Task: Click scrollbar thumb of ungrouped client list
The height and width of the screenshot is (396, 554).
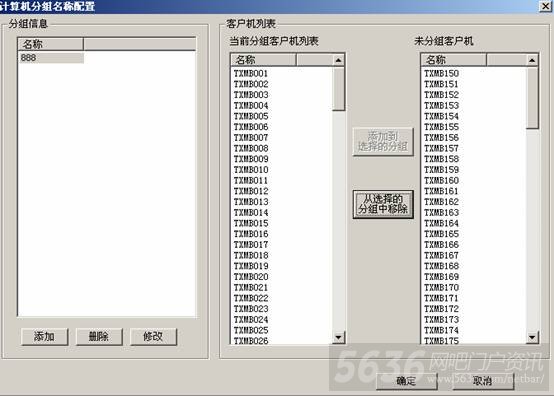Action: [532, 98]
